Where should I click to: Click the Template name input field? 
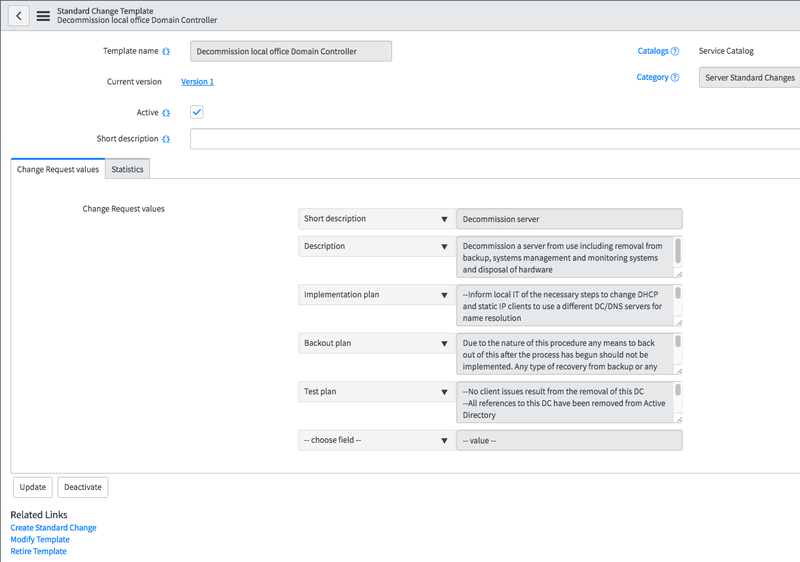tap(291, 52)
